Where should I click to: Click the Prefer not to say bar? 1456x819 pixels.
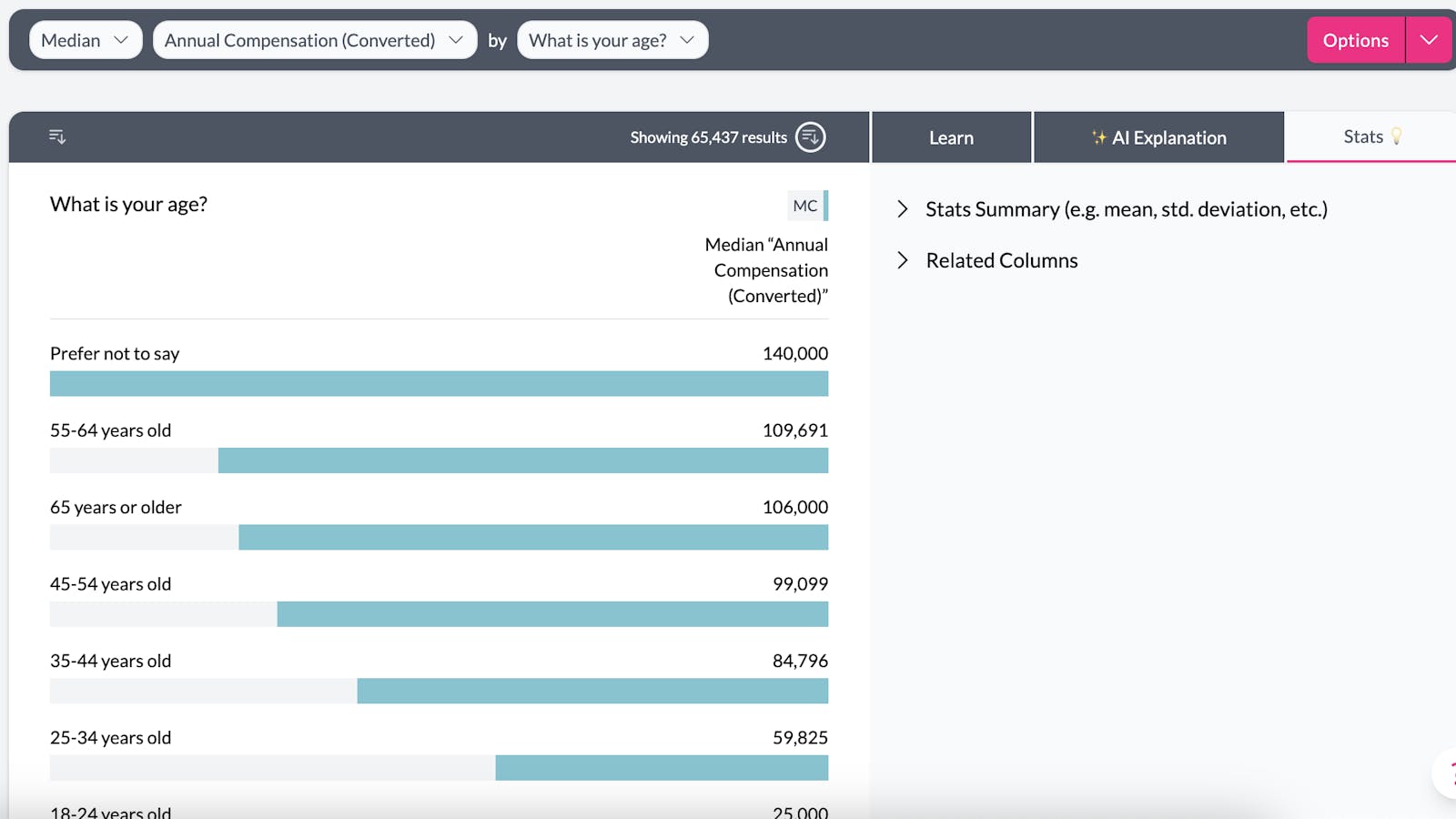pyautogui.click(x=439, y=383)
